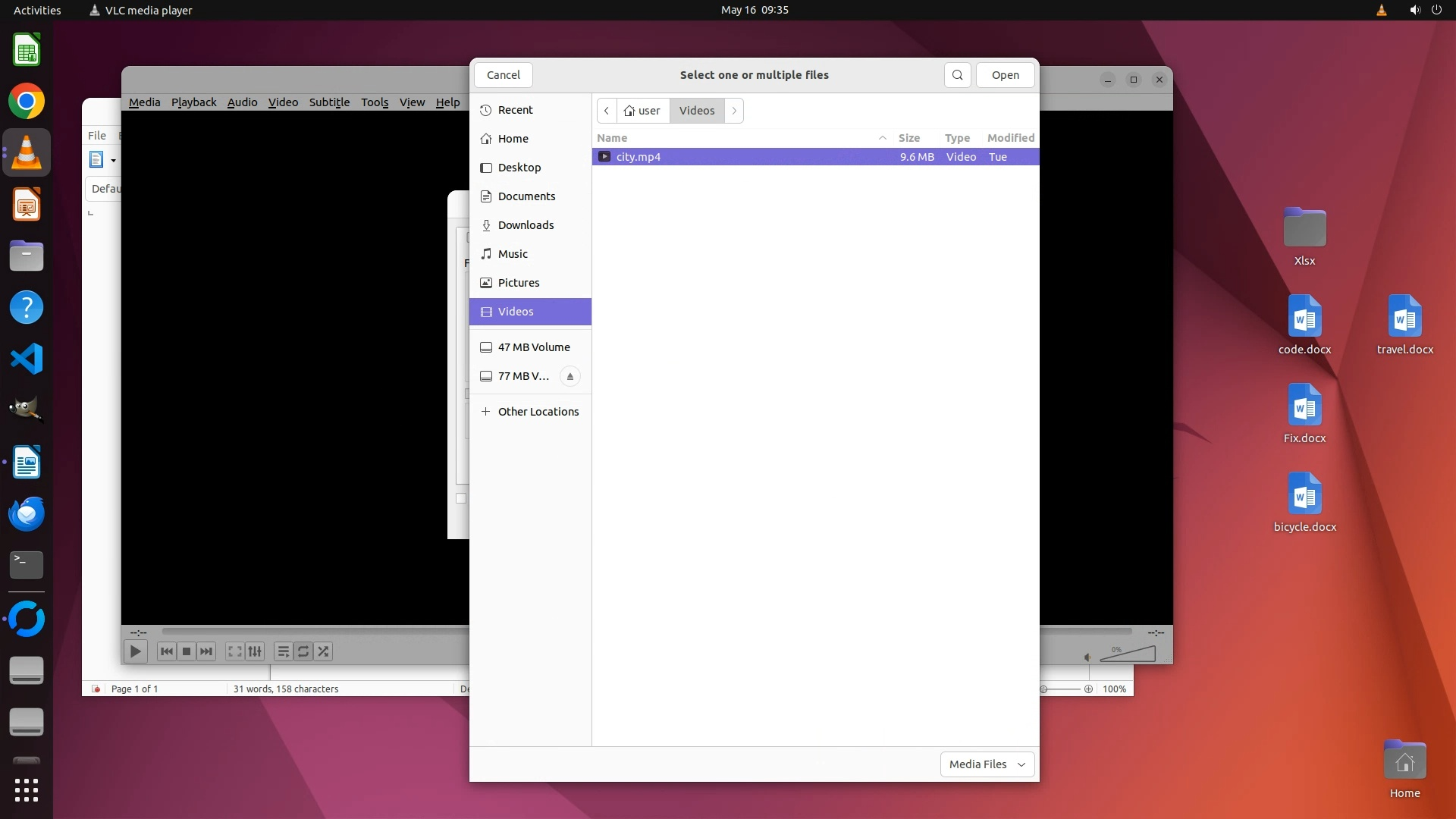Open the Playback menu
Screen dimensions: 1456x819
[x=193, y=102]
